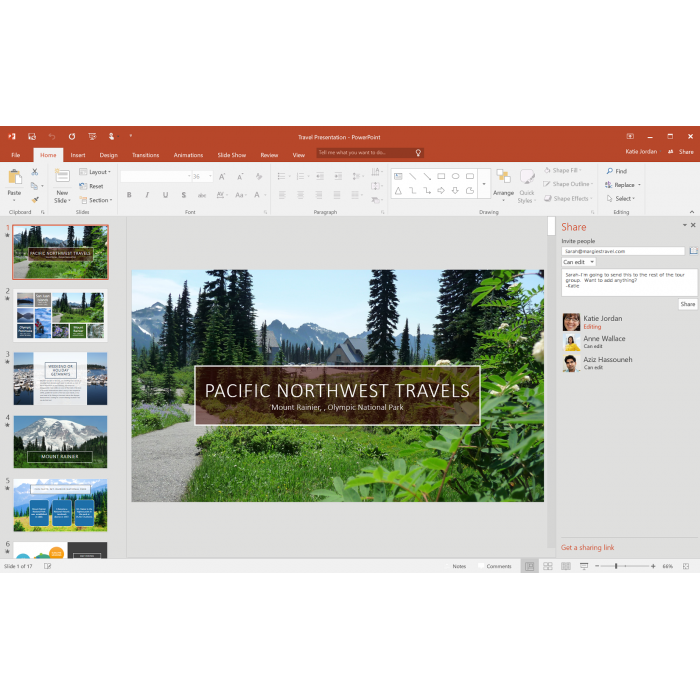Toggle text Shadow formatting
The width and height of the screenshot is (700, 700).
(183, 195)
